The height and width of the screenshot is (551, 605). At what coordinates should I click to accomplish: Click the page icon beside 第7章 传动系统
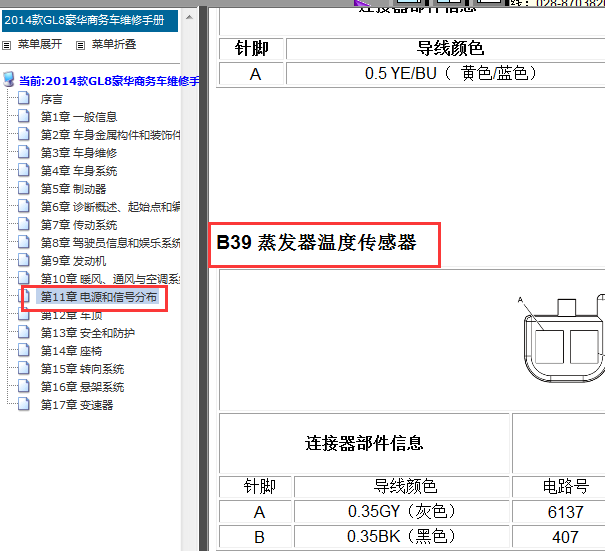(x=24, y=223)
